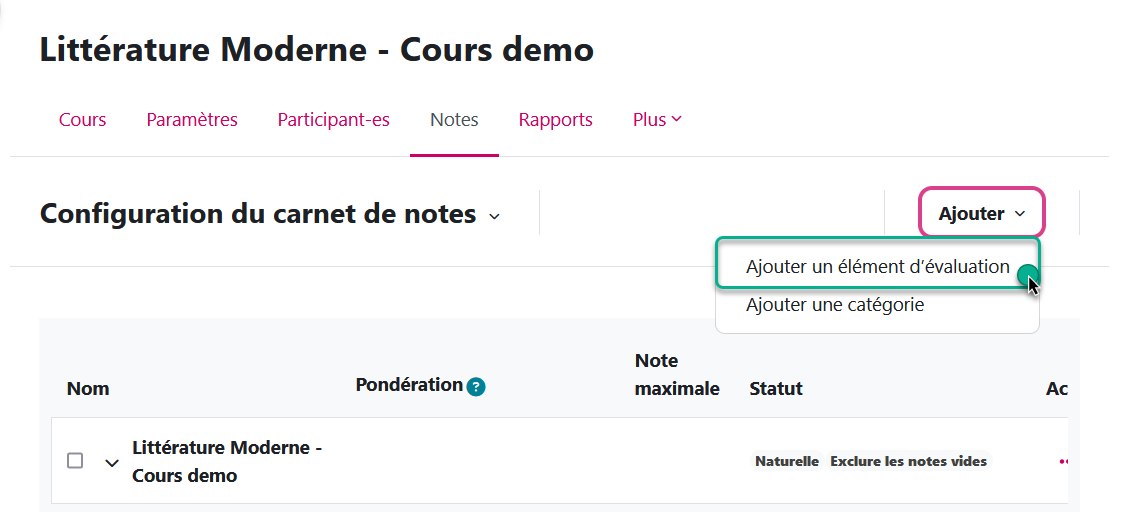
Task: Click the Note maximale column header
Action: [x=677, y=374]
